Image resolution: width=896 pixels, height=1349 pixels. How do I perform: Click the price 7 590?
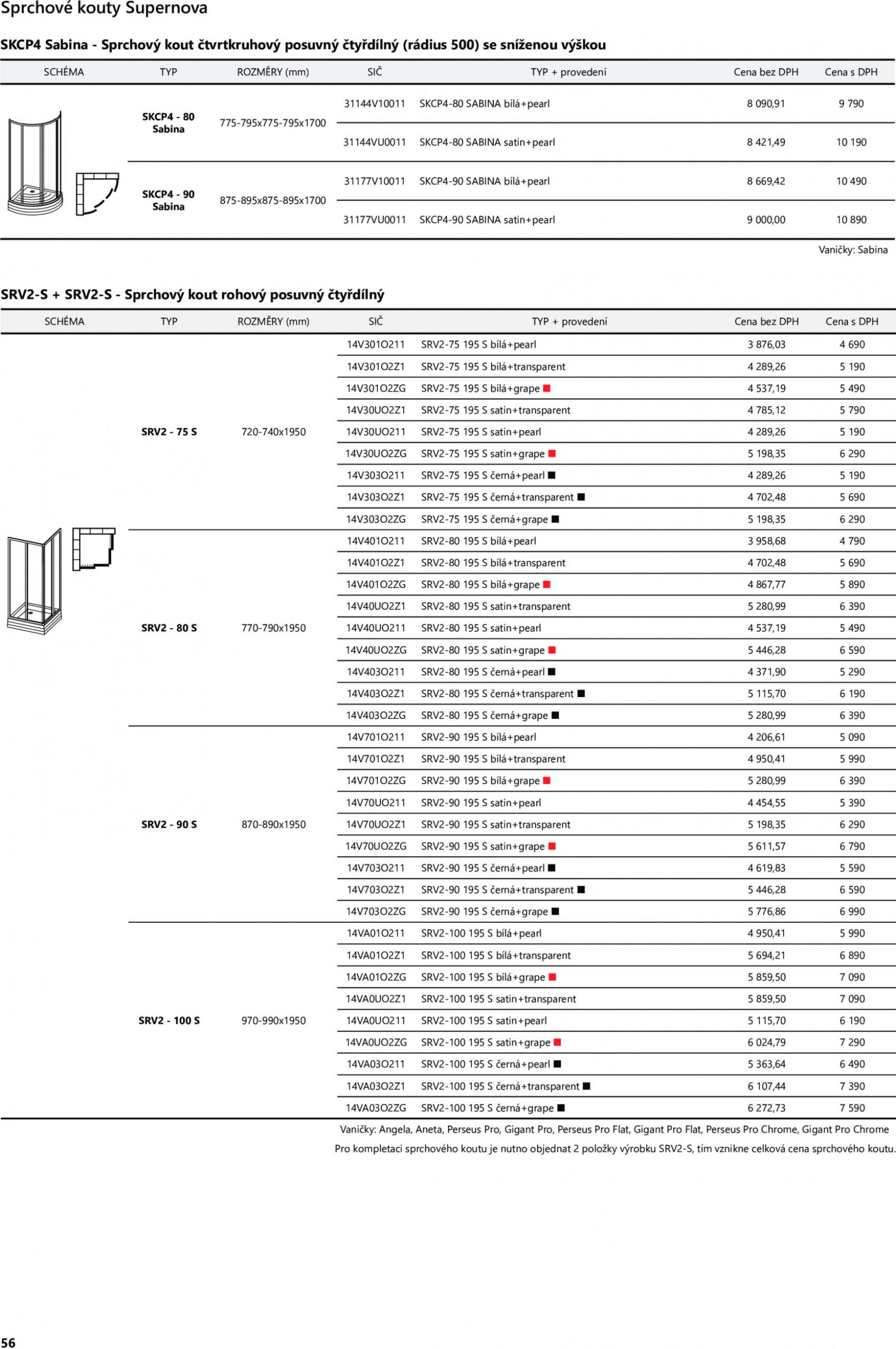pos(852,1108)
